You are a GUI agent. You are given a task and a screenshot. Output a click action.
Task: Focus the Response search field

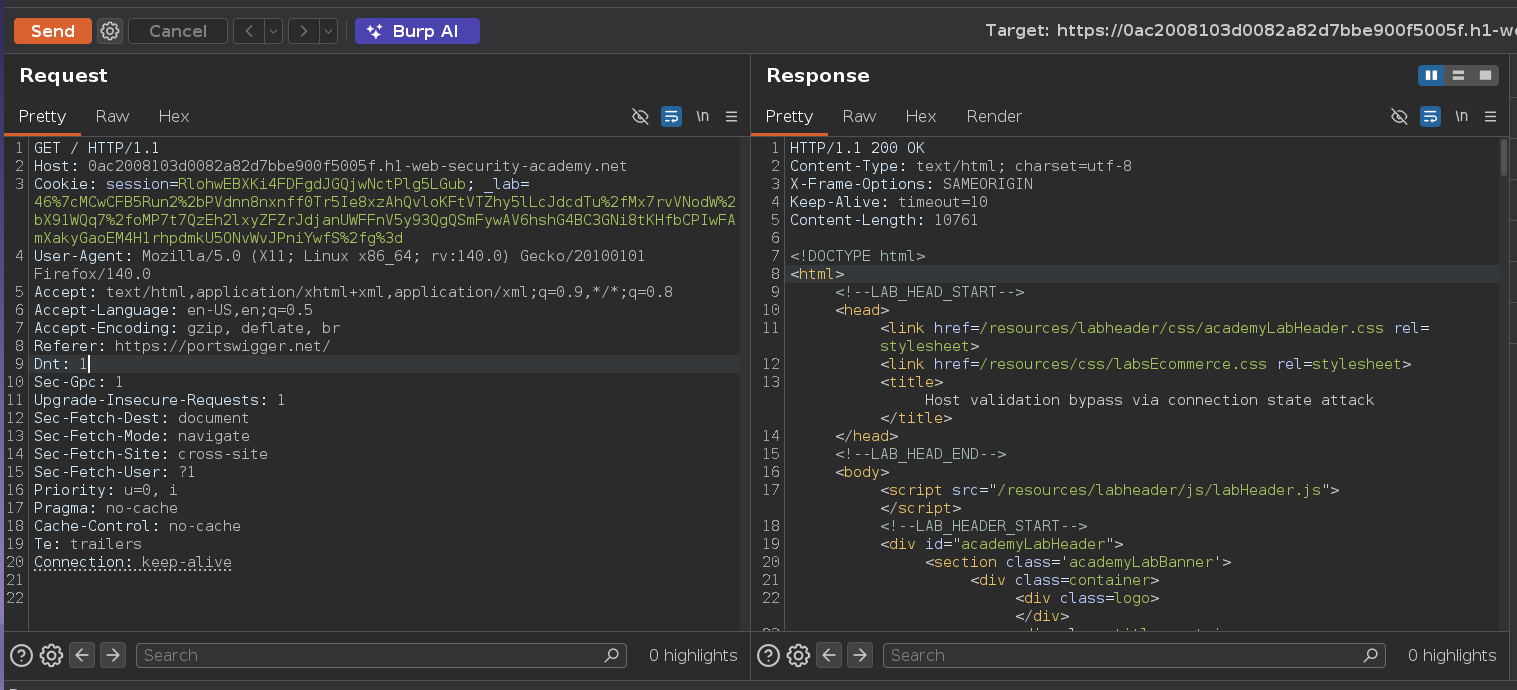click(1134, 655)
